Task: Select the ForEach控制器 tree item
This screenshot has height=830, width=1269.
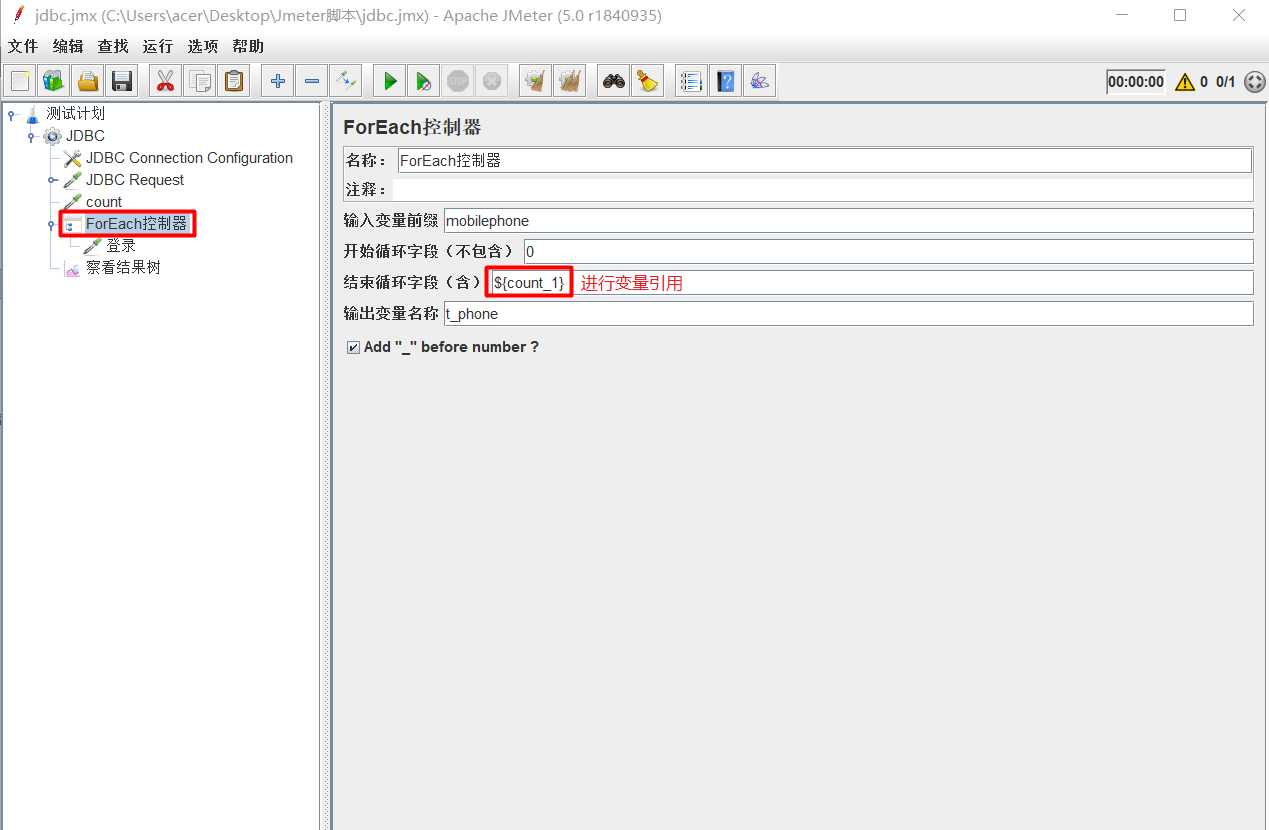Action: (136, 224)
